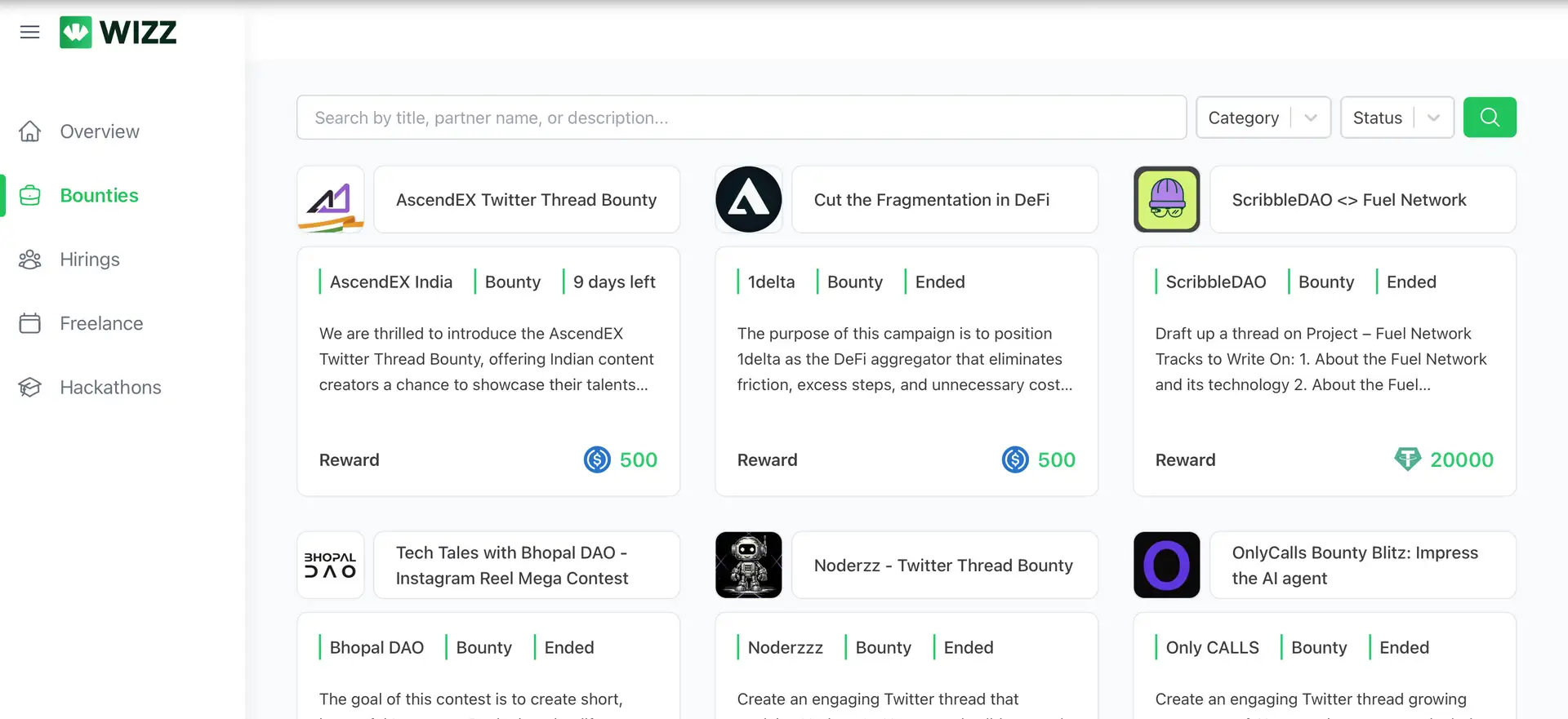This screenshot has height=719, width=1568.
Task: Click the 1delta round logo
Action: (x=749, y=200)
